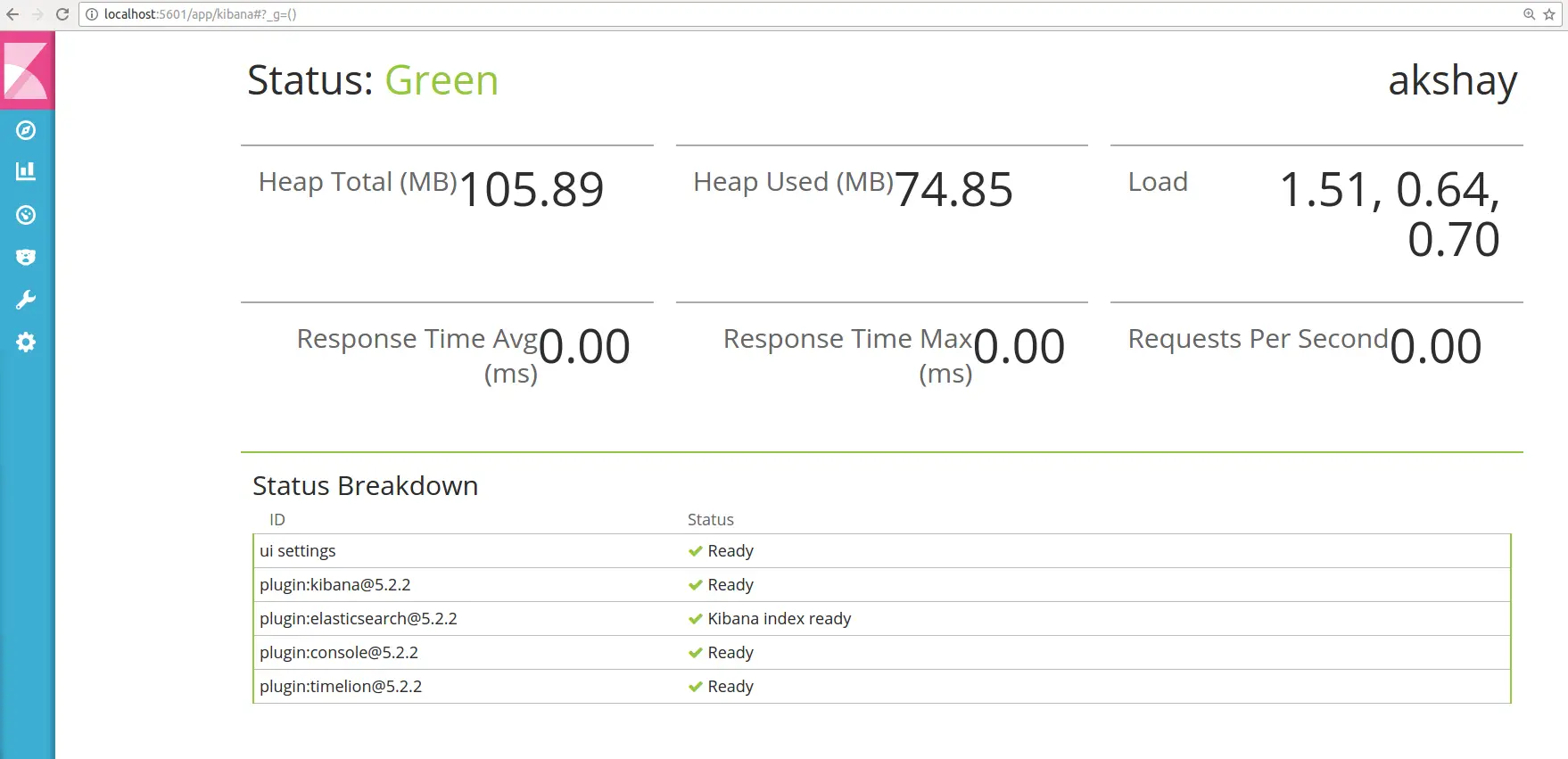Bookmark this page with the star icon

click(1549, 14)
